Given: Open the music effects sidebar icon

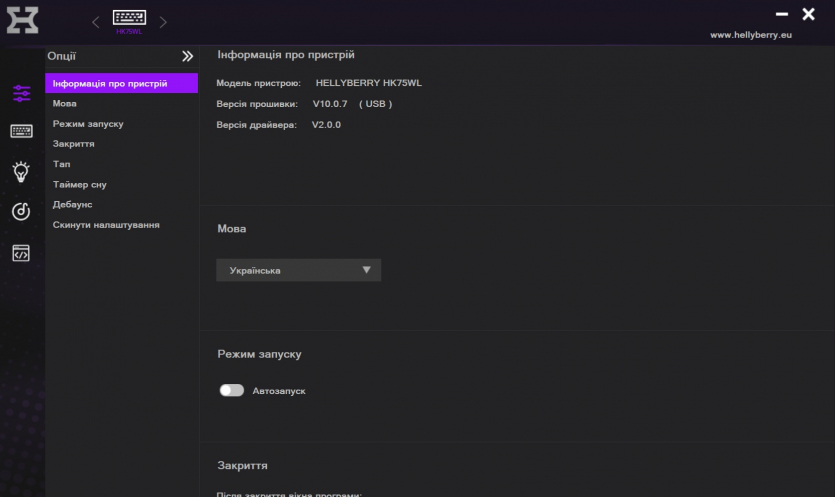Looking at the screenshot, I should 21,211.
